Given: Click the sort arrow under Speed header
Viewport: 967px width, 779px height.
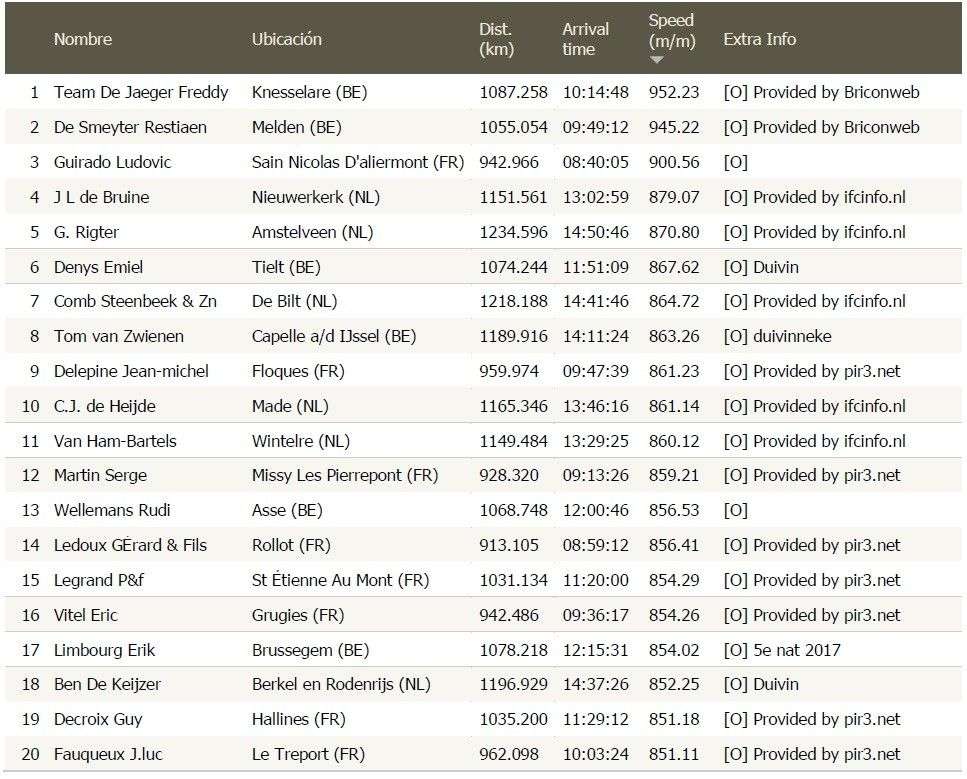Looking at the screenshot, I should coord(657,60).
